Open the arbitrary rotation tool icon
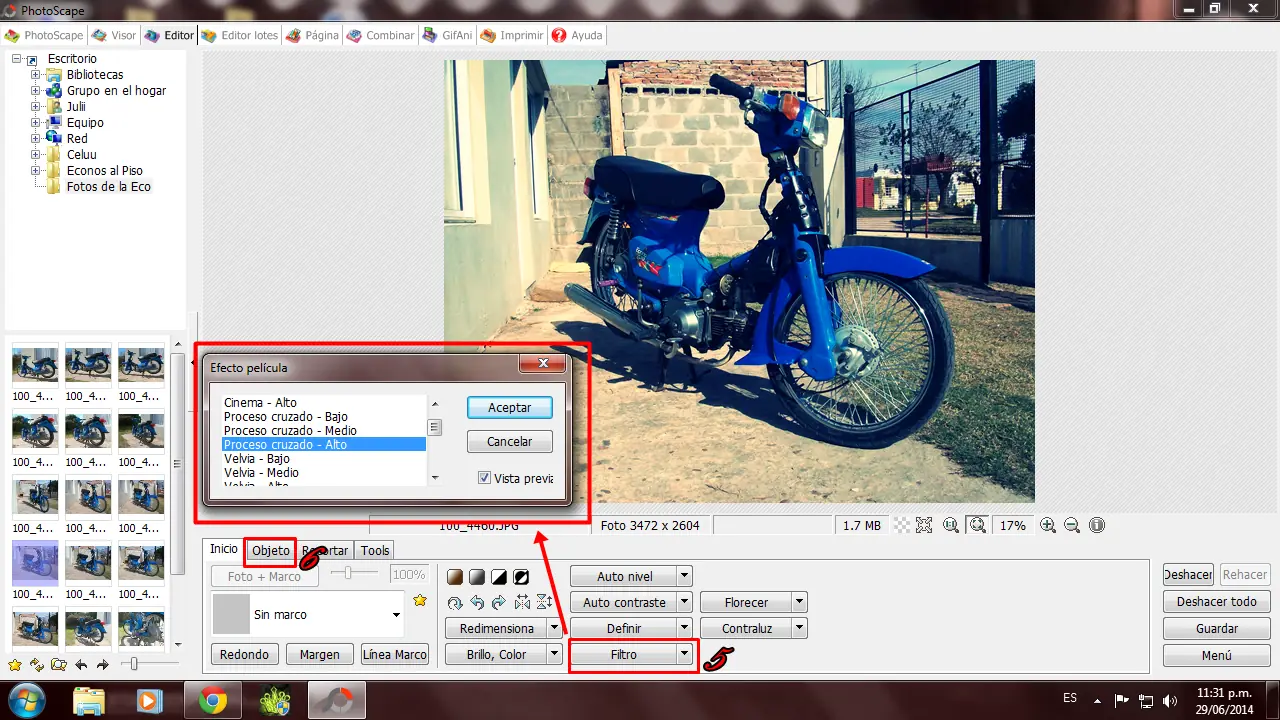Screen dimensions: 1280x720 [455, 602]
